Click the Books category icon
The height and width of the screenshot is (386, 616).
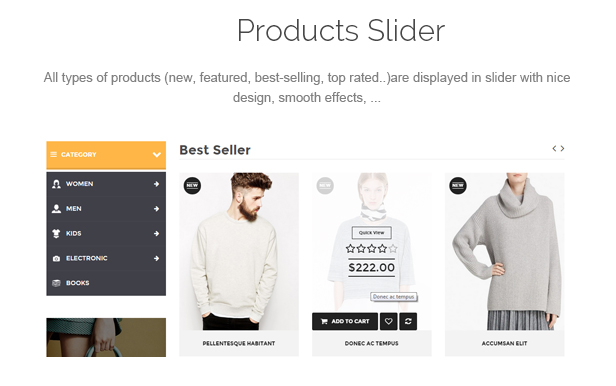point(56,283)
